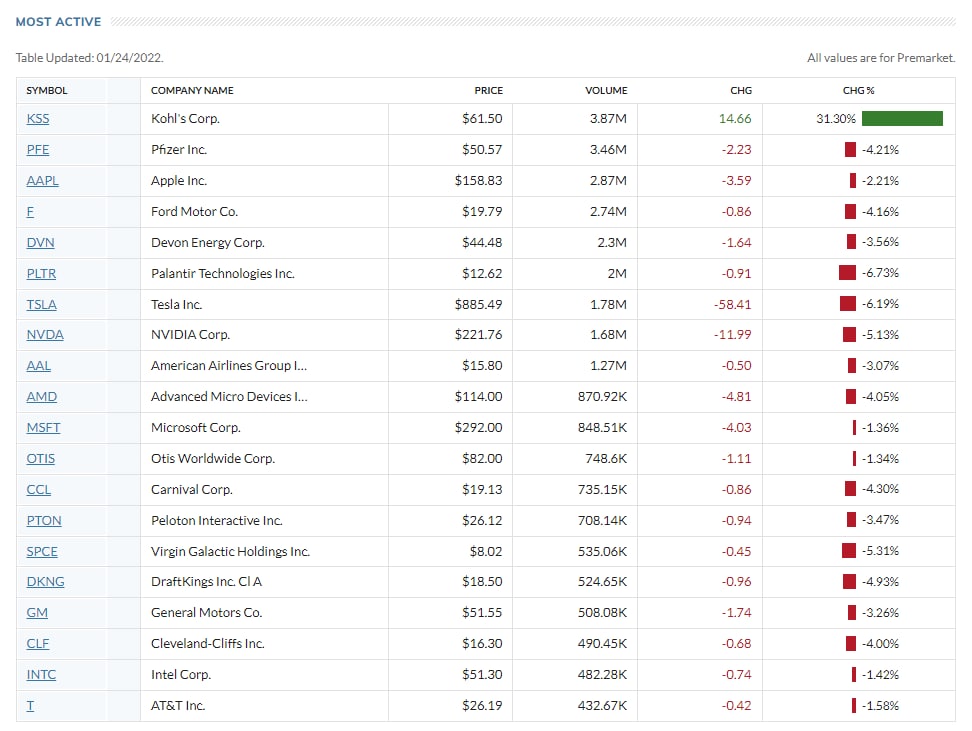
Task: Open the AAPL ticker link
Action: click(43, 180)
